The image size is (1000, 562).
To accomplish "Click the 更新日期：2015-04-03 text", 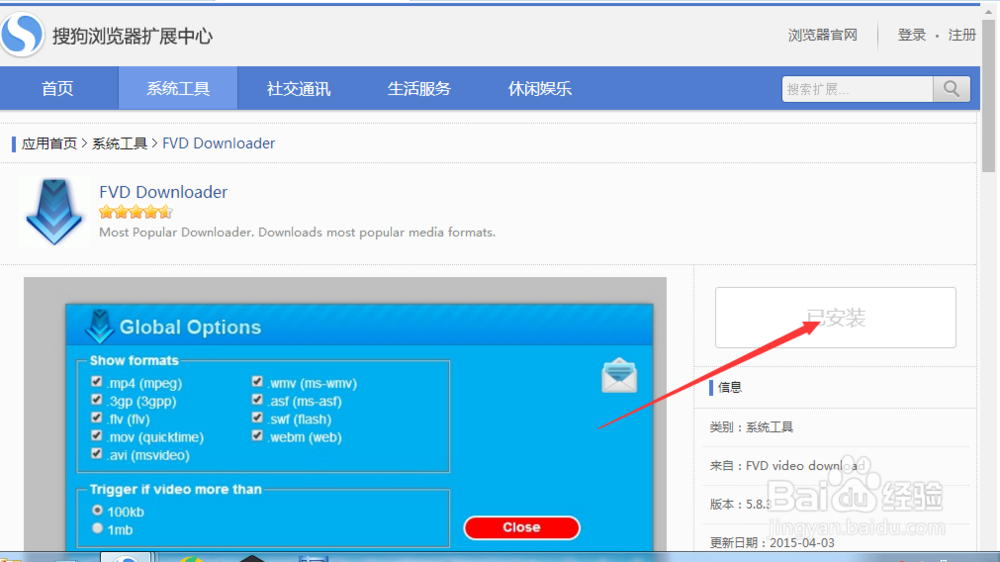I will (x=772, y=543).
